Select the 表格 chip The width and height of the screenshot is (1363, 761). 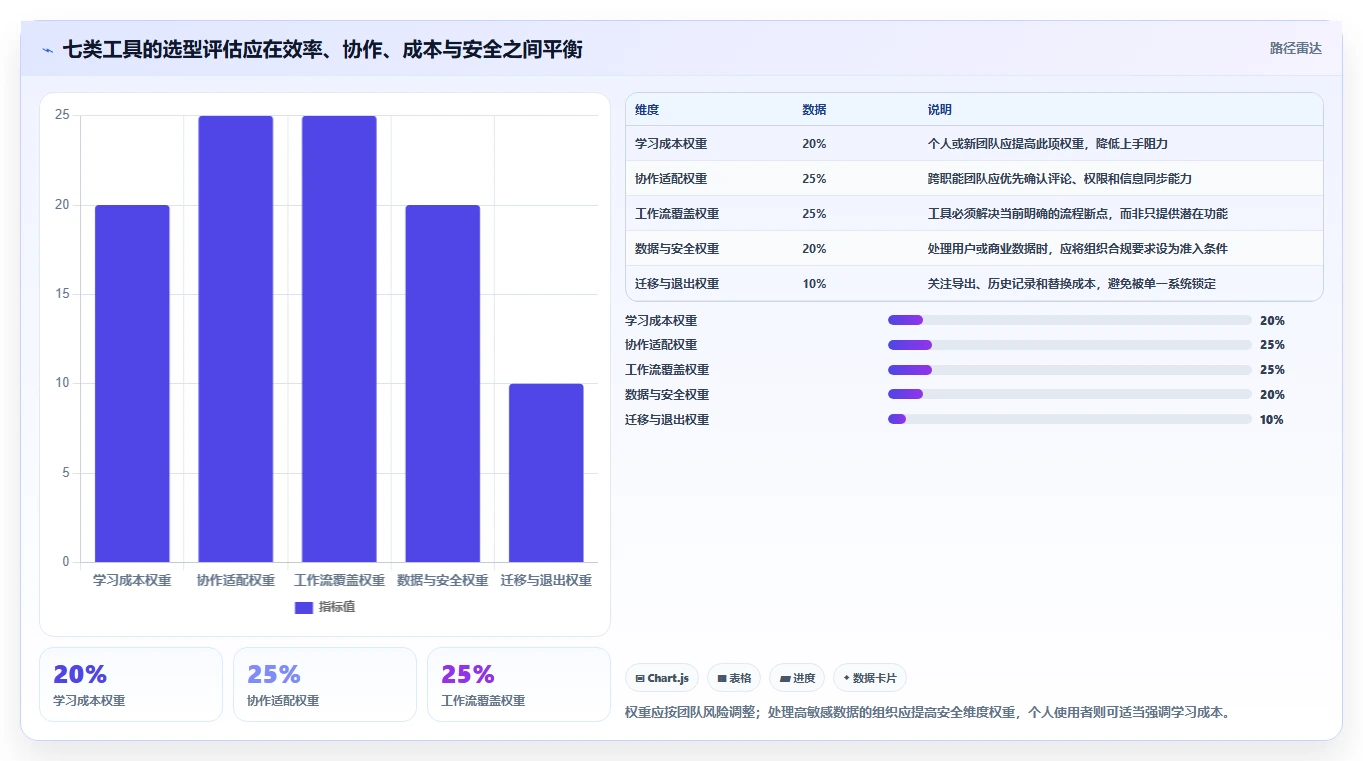click(x=734, y=678)
